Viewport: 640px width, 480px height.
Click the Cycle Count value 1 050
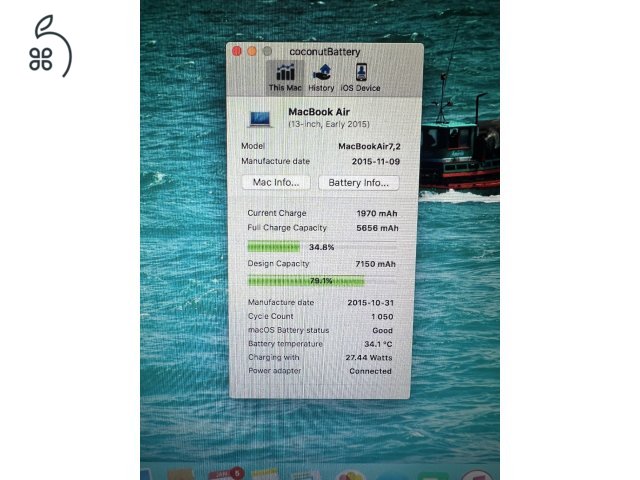(x=382, y=316)
